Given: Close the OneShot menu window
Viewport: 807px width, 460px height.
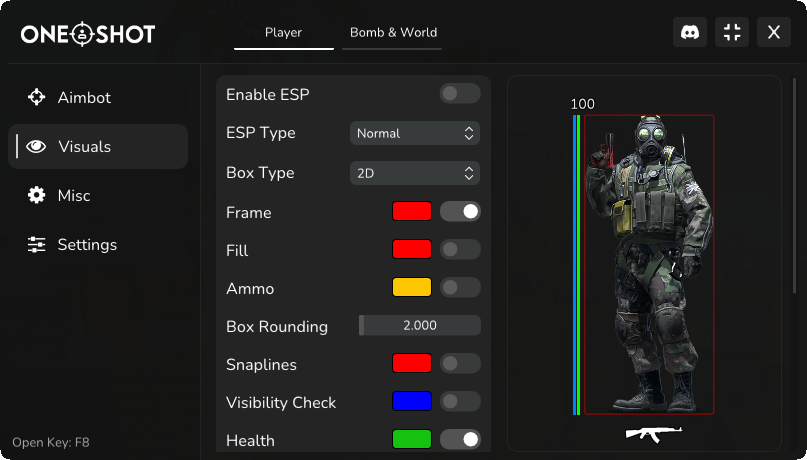Looking at the screenshot, I should pyautogui.click(x=774, y=32).
